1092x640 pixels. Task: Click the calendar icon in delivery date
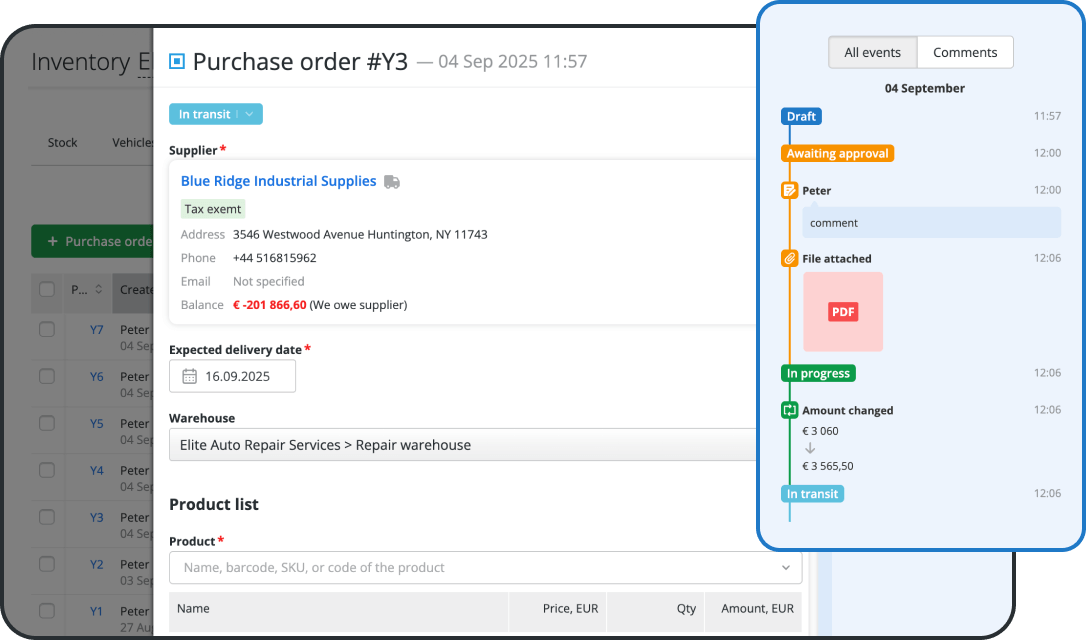189,377
